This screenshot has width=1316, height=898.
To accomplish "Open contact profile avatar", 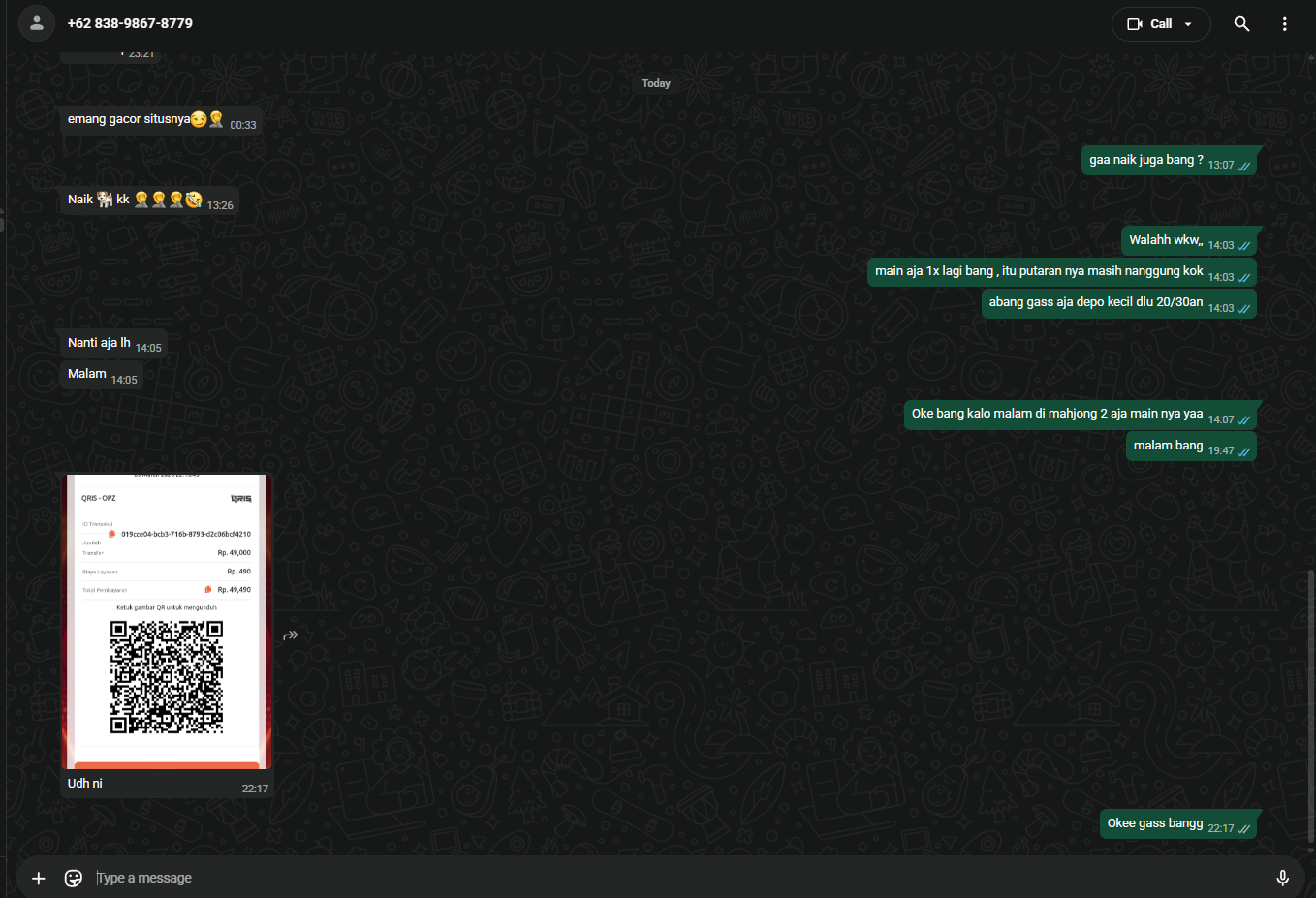I will point(37,23).
